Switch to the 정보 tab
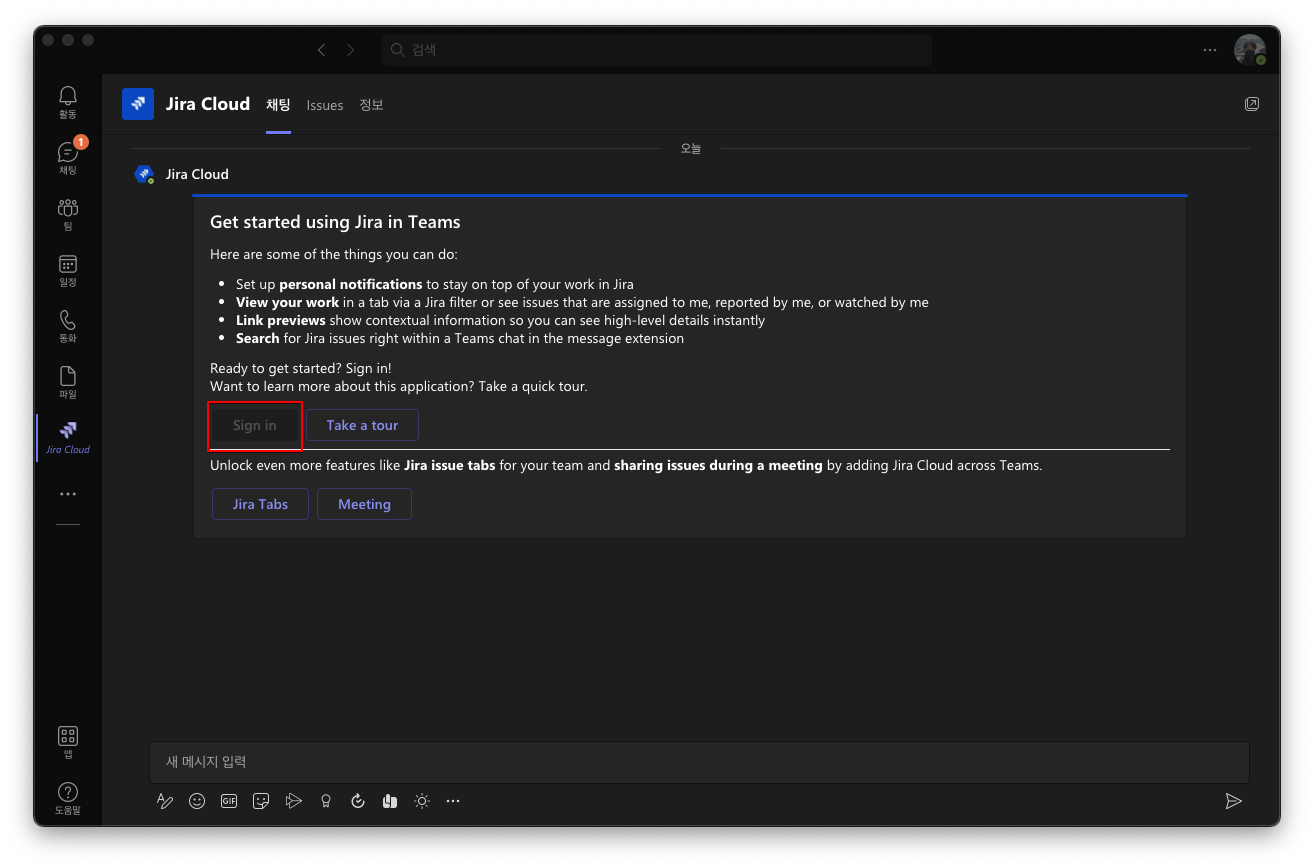Image resolution: width=1314 pixels, height=868 pixels. click(371, 105)
